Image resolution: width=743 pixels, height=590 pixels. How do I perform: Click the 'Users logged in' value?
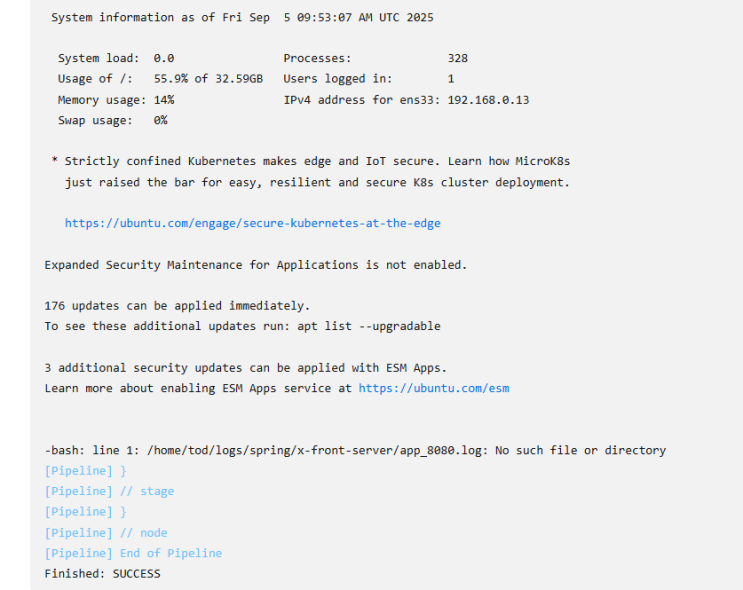coord(451,79)
